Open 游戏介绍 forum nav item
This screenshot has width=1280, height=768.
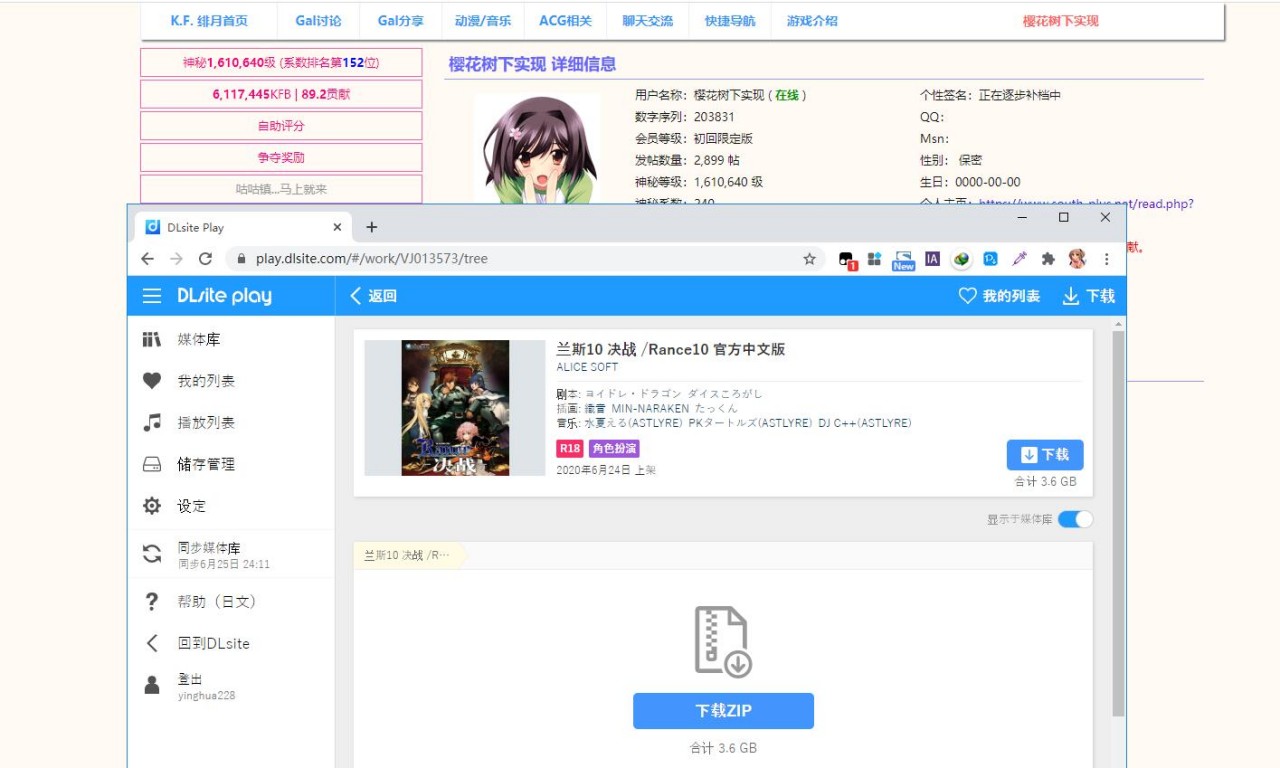tap(812, 21)
